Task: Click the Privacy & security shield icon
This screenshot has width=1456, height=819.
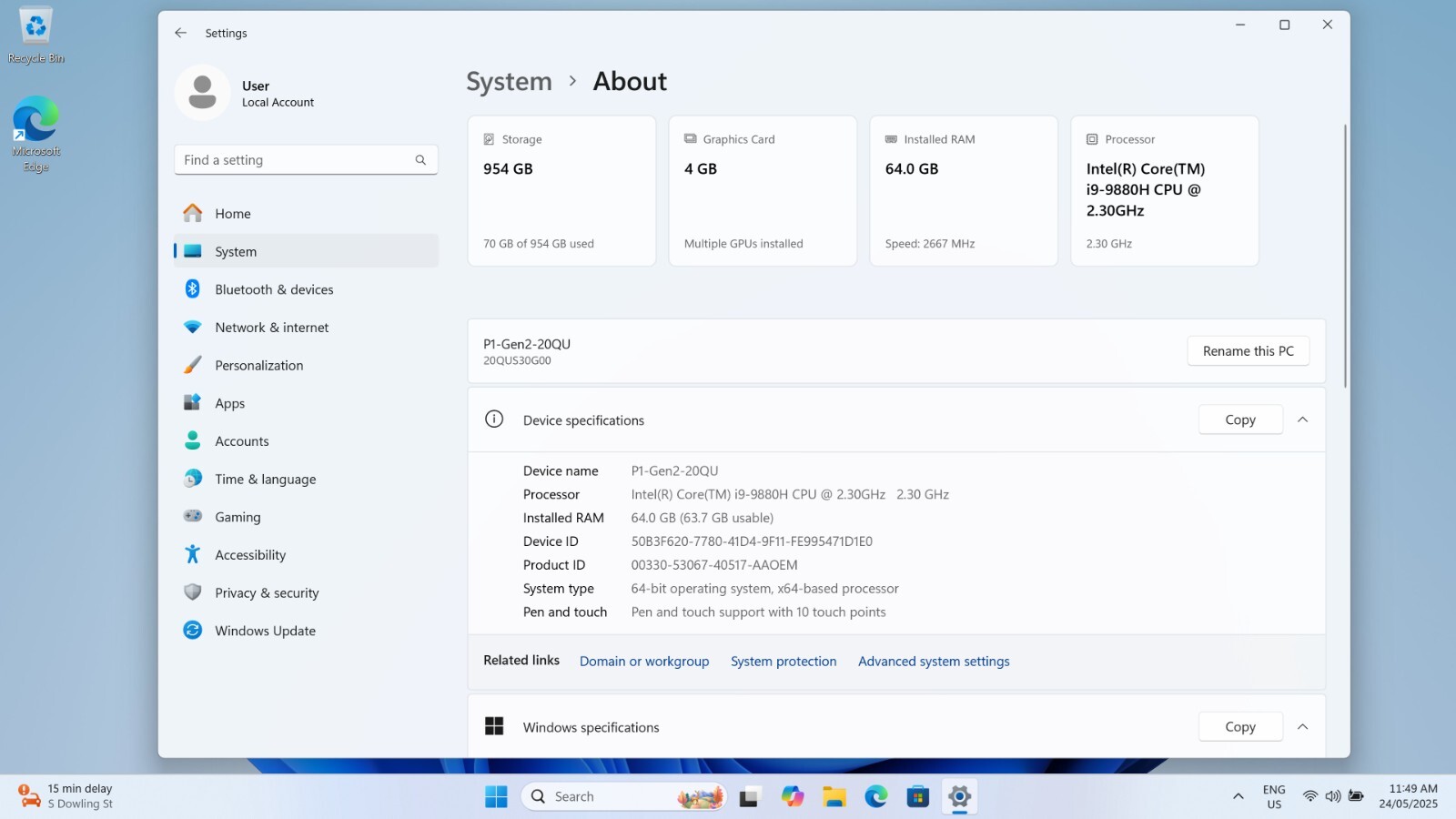Action: (193, 592)
